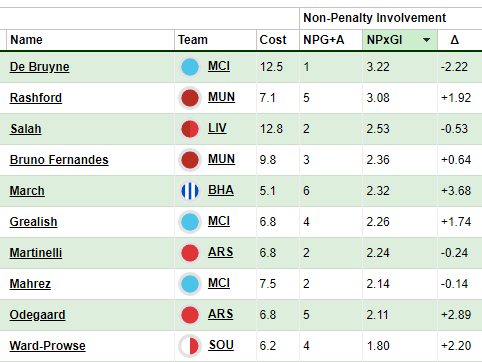Select Mahrez's NPxGI cell value 2.14
The height and width of the screenshot is (362, 482).
pyautogui.click(x=378, y=284)
